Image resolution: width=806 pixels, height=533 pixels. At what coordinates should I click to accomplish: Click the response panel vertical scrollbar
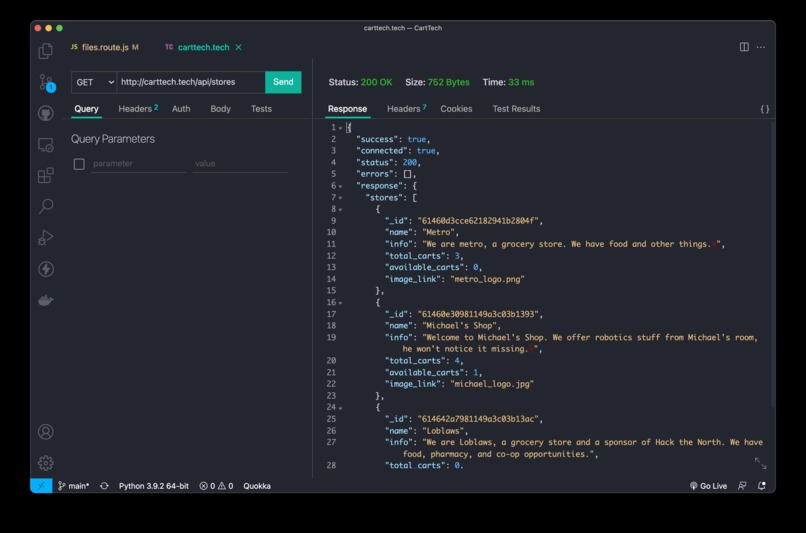pos(772,265)
